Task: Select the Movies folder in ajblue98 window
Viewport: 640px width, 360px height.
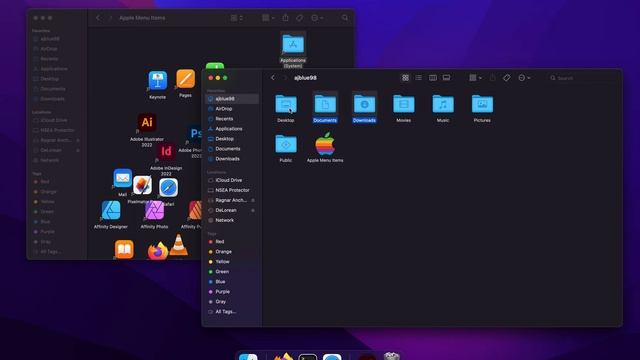Action: click(x=403, y=104)
